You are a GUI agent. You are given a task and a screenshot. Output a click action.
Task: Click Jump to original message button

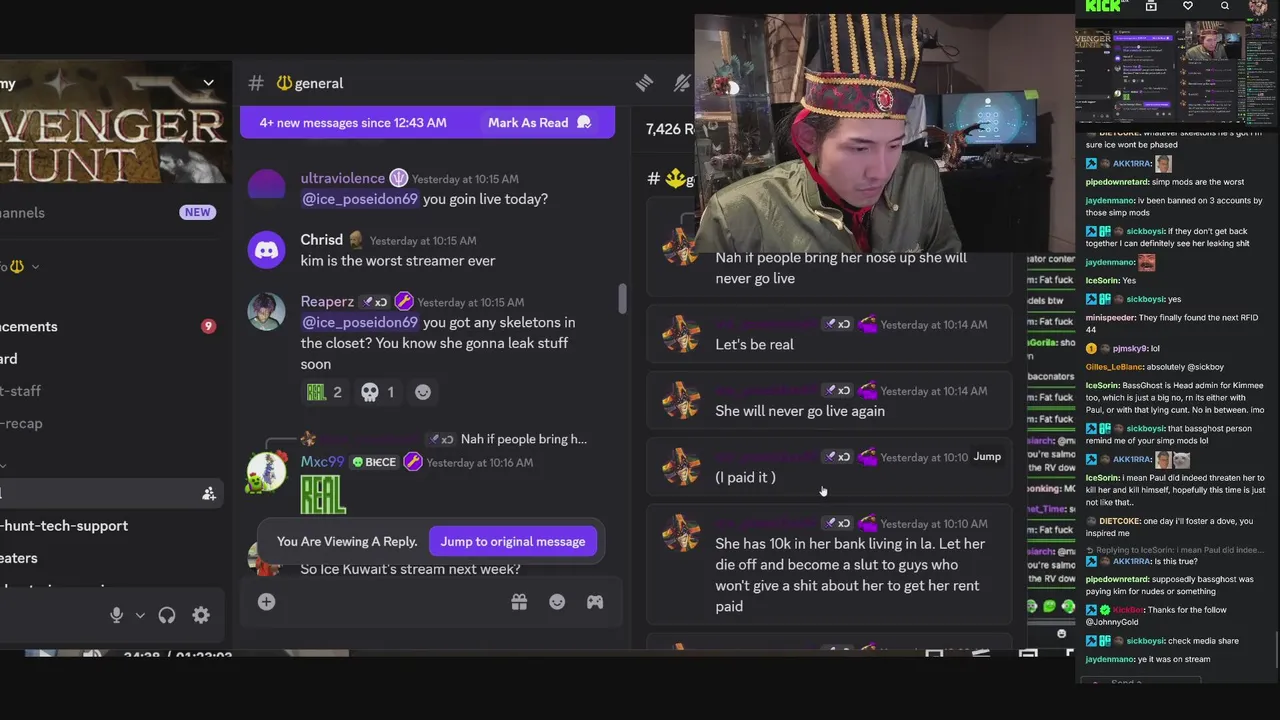tap(513, 542)
